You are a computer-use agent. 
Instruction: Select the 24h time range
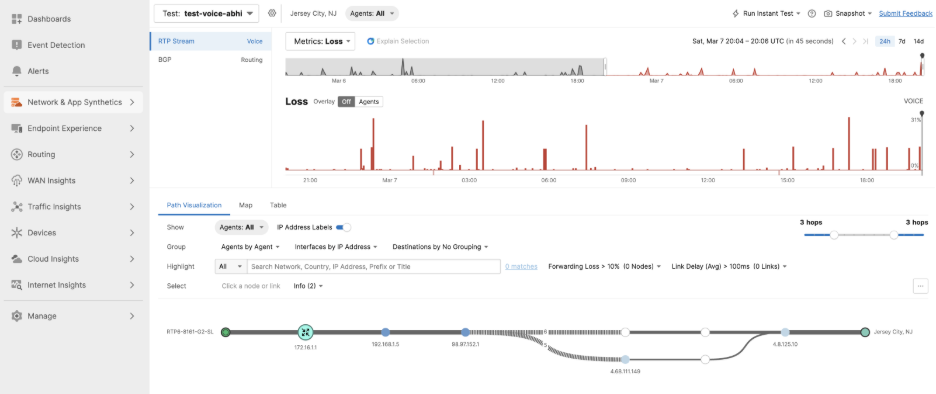(884, 41)
